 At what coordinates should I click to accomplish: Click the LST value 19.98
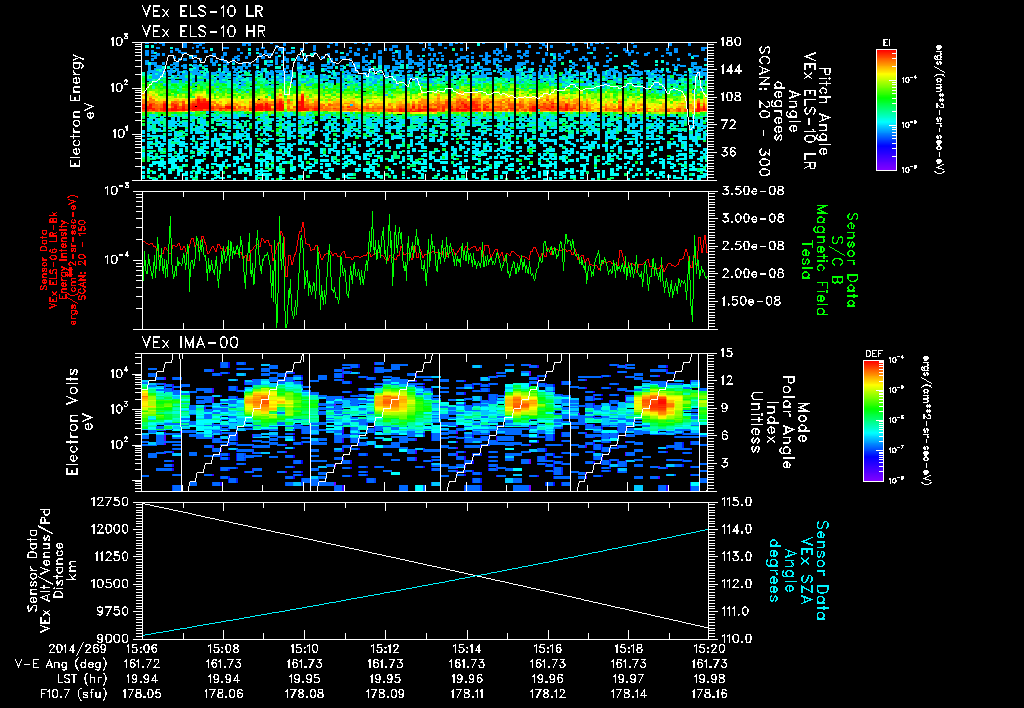pyautogui.click(x=709, y=679)
